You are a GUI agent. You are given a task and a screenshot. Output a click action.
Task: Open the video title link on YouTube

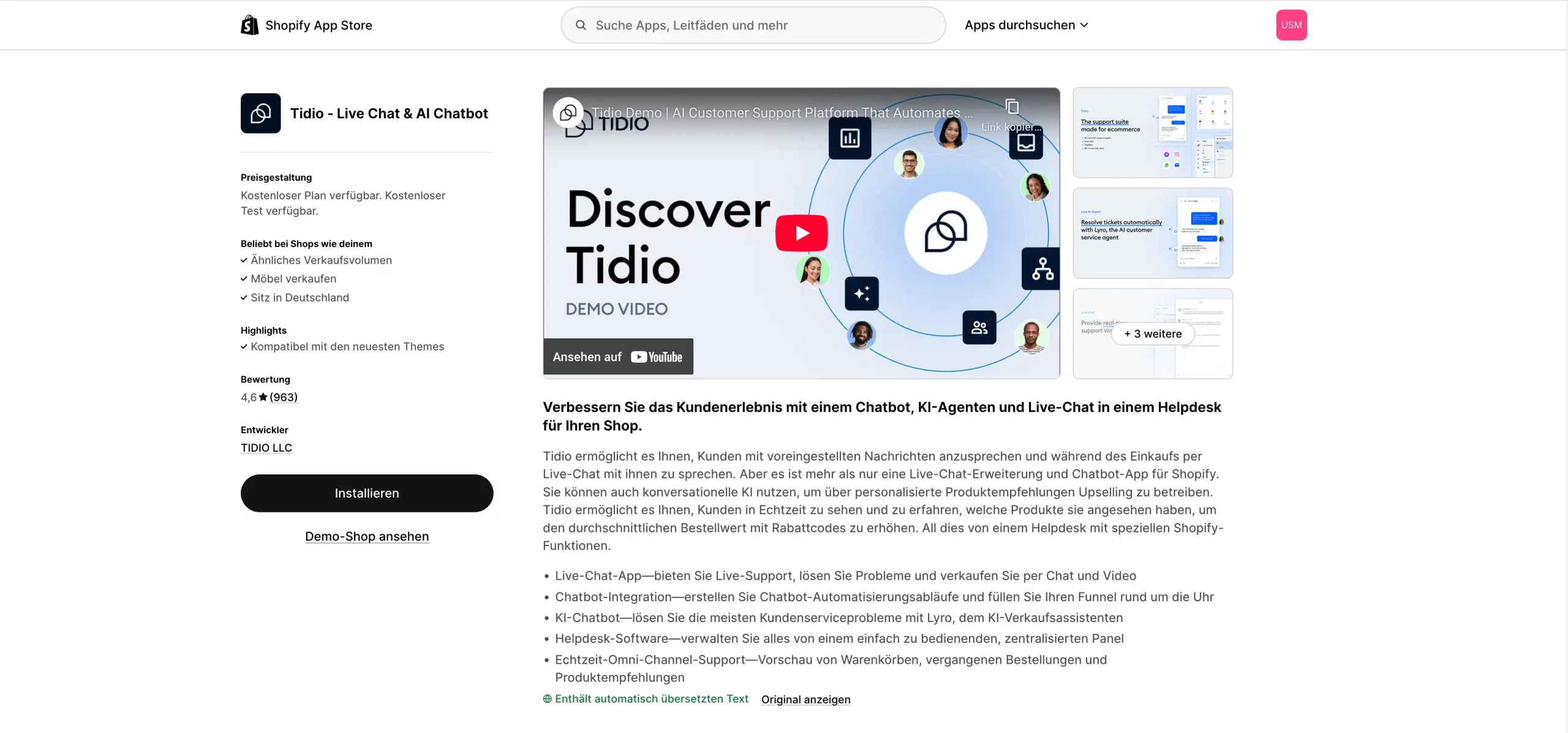point(782,113)
